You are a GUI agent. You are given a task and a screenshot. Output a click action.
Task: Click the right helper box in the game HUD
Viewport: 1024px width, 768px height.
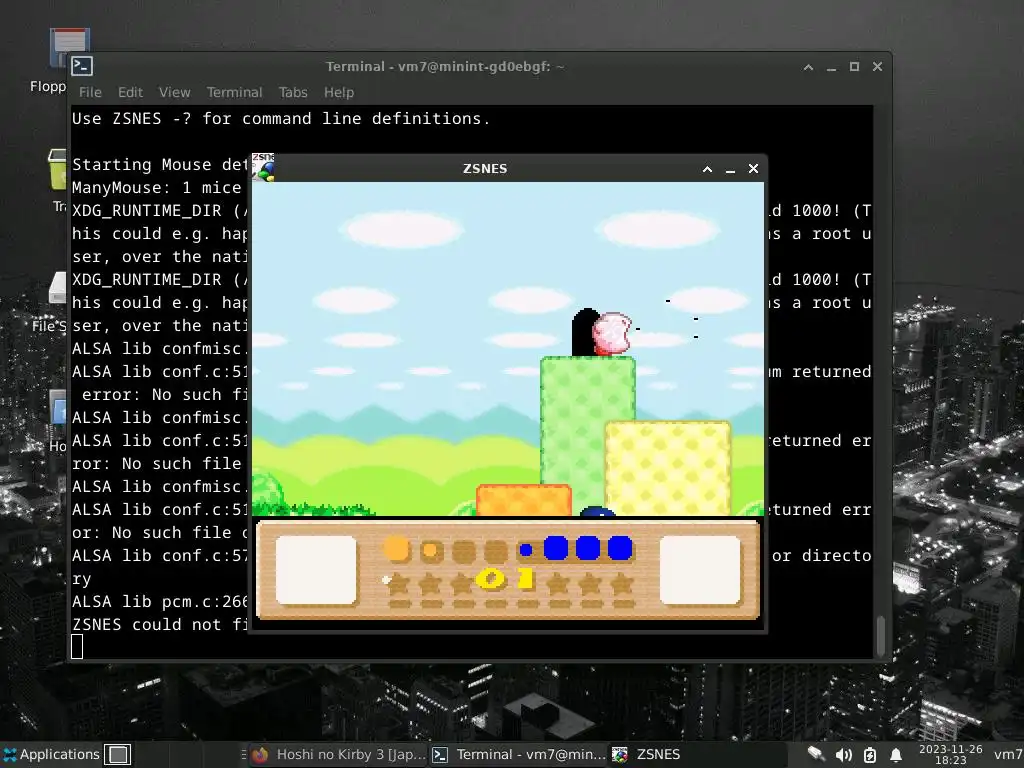coord(700,570)
